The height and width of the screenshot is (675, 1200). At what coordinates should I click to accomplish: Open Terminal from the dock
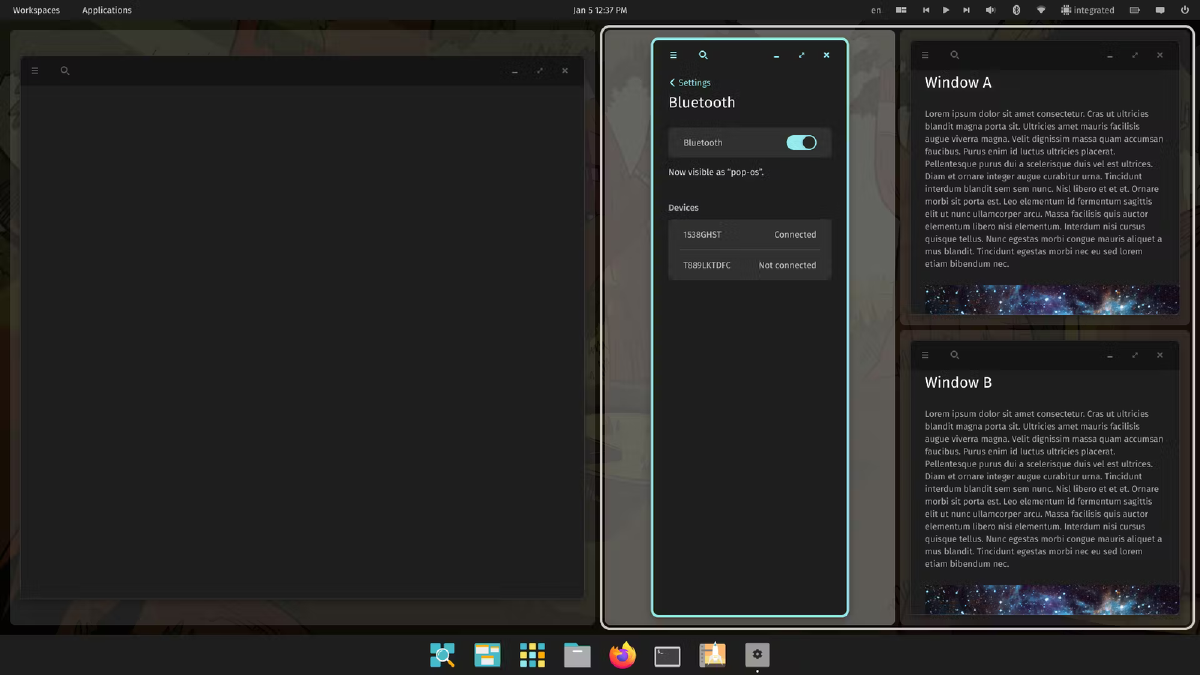pos(667,655)
